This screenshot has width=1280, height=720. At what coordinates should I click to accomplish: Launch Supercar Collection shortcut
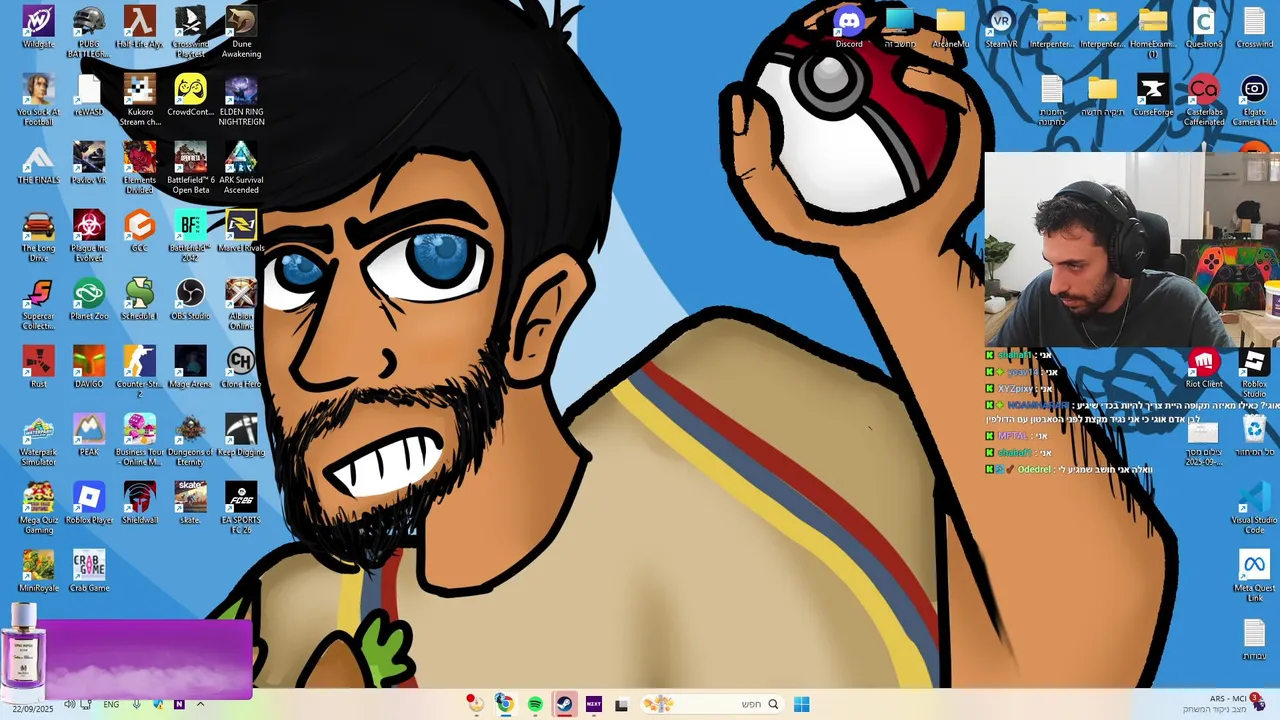pyautogui.click(x=38, y=303)
